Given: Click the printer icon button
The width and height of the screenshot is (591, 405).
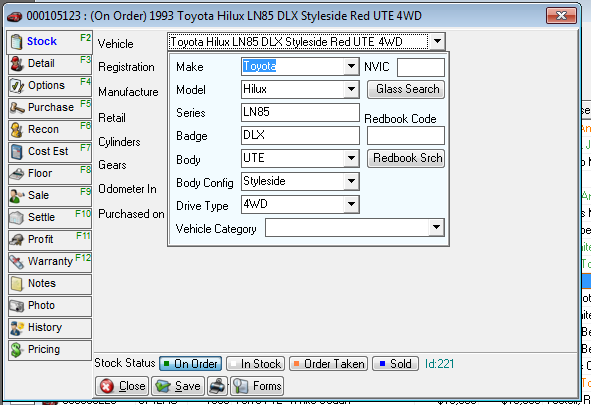Looking at the screenshot, I should click(217, 386).
